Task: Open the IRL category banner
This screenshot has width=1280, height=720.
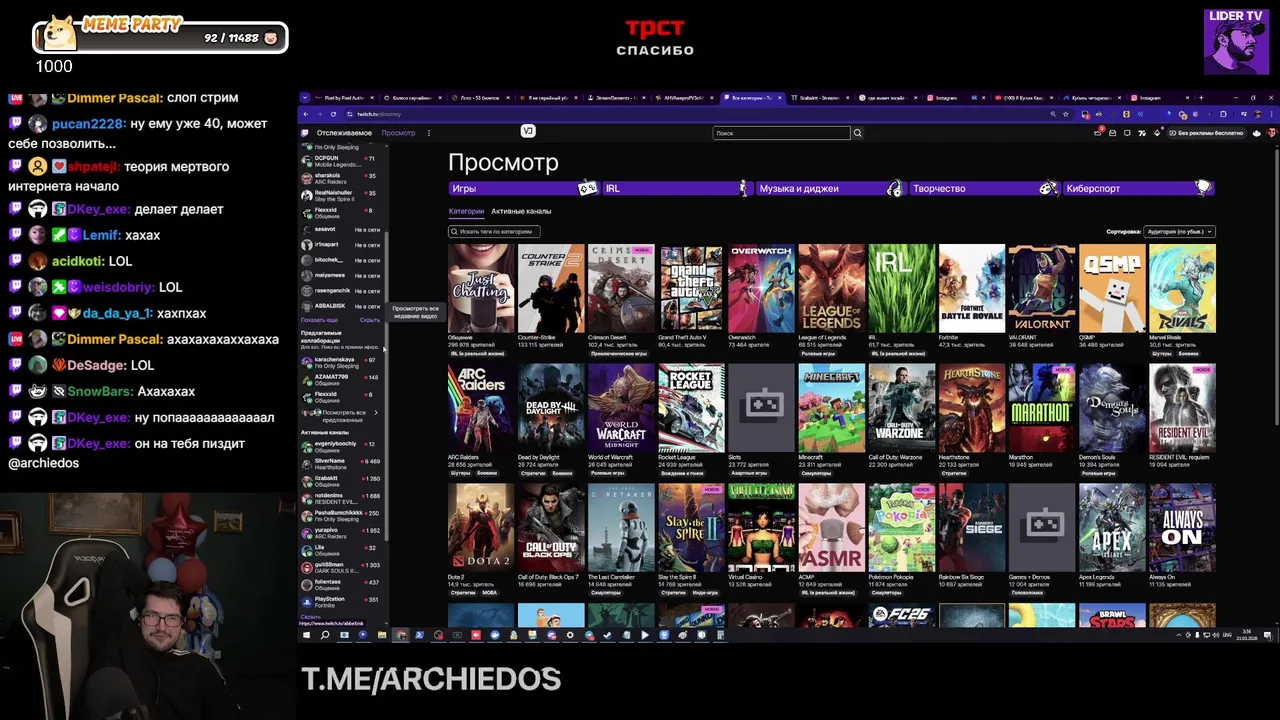Action: pos(676,188)
